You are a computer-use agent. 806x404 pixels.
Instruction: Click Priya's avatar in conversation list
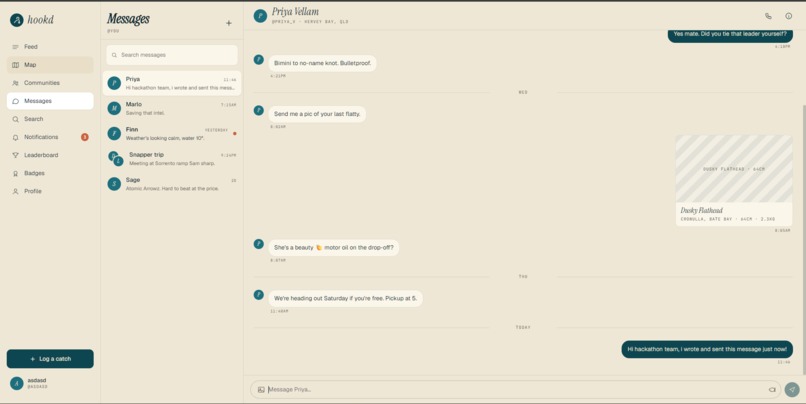pos(114,83)
